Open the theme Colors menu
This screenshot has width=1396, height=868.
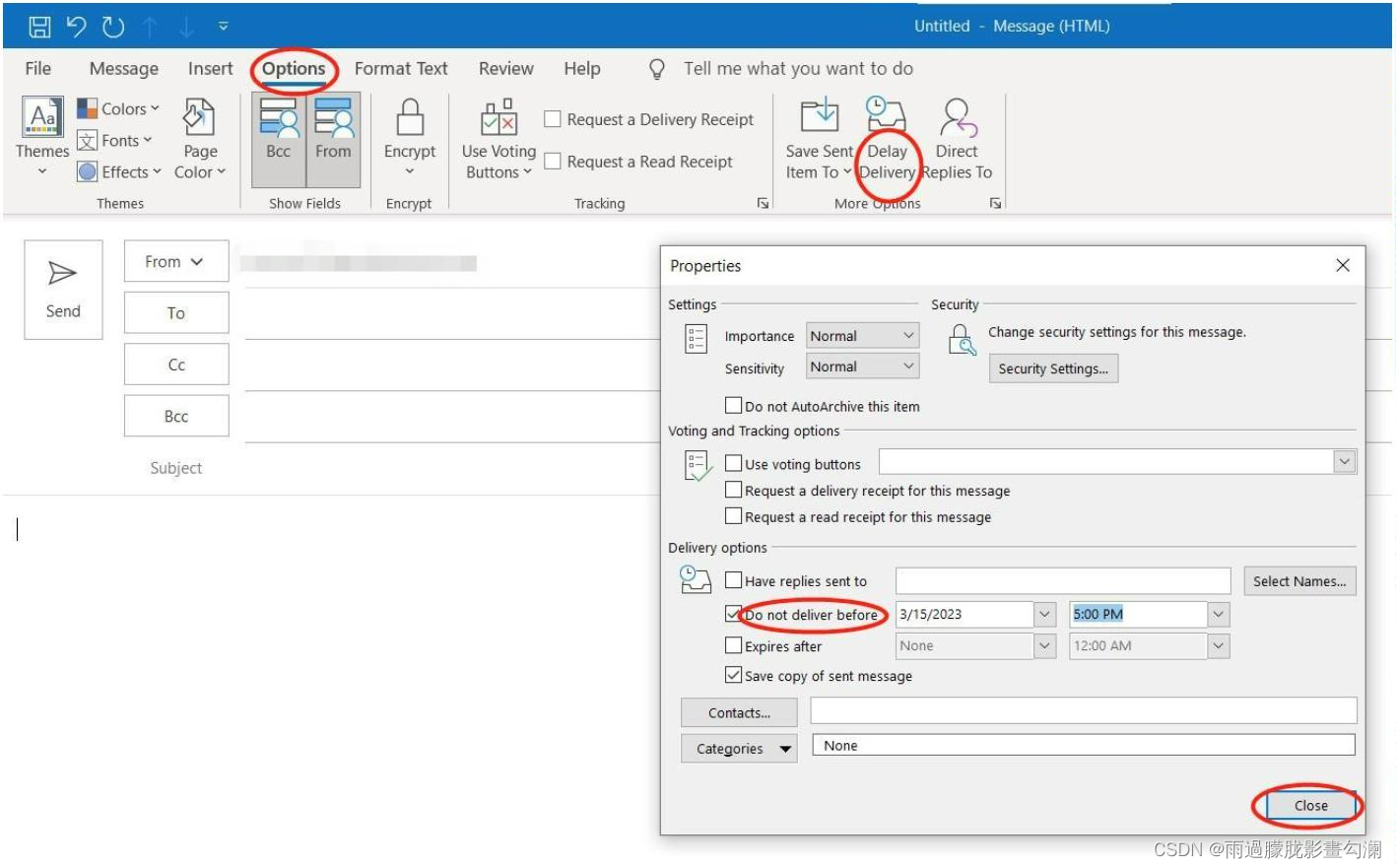[118, 108]
